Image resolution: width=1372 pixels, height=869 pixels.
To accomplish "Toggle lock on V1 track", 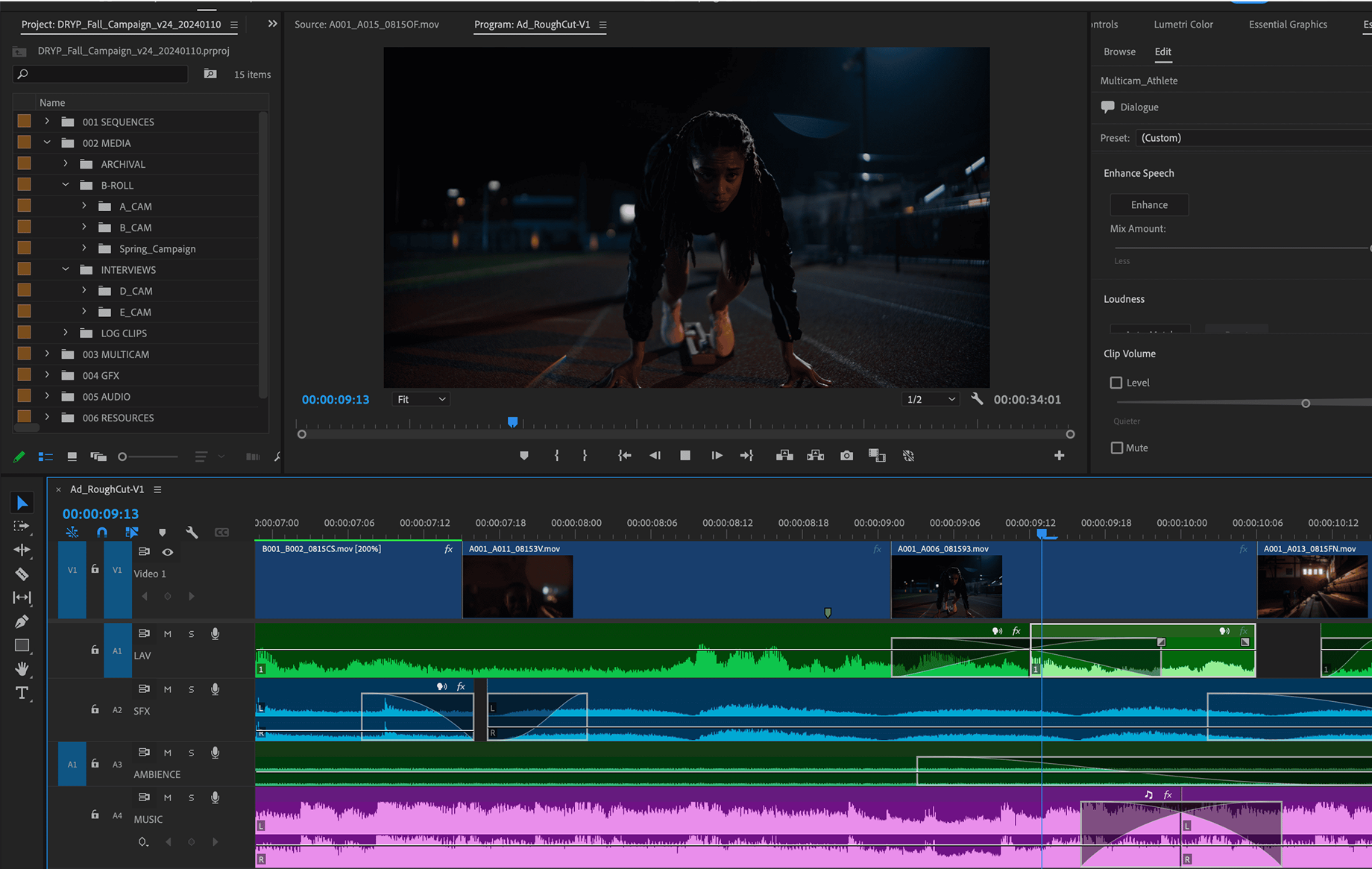I will coord(95,569).
